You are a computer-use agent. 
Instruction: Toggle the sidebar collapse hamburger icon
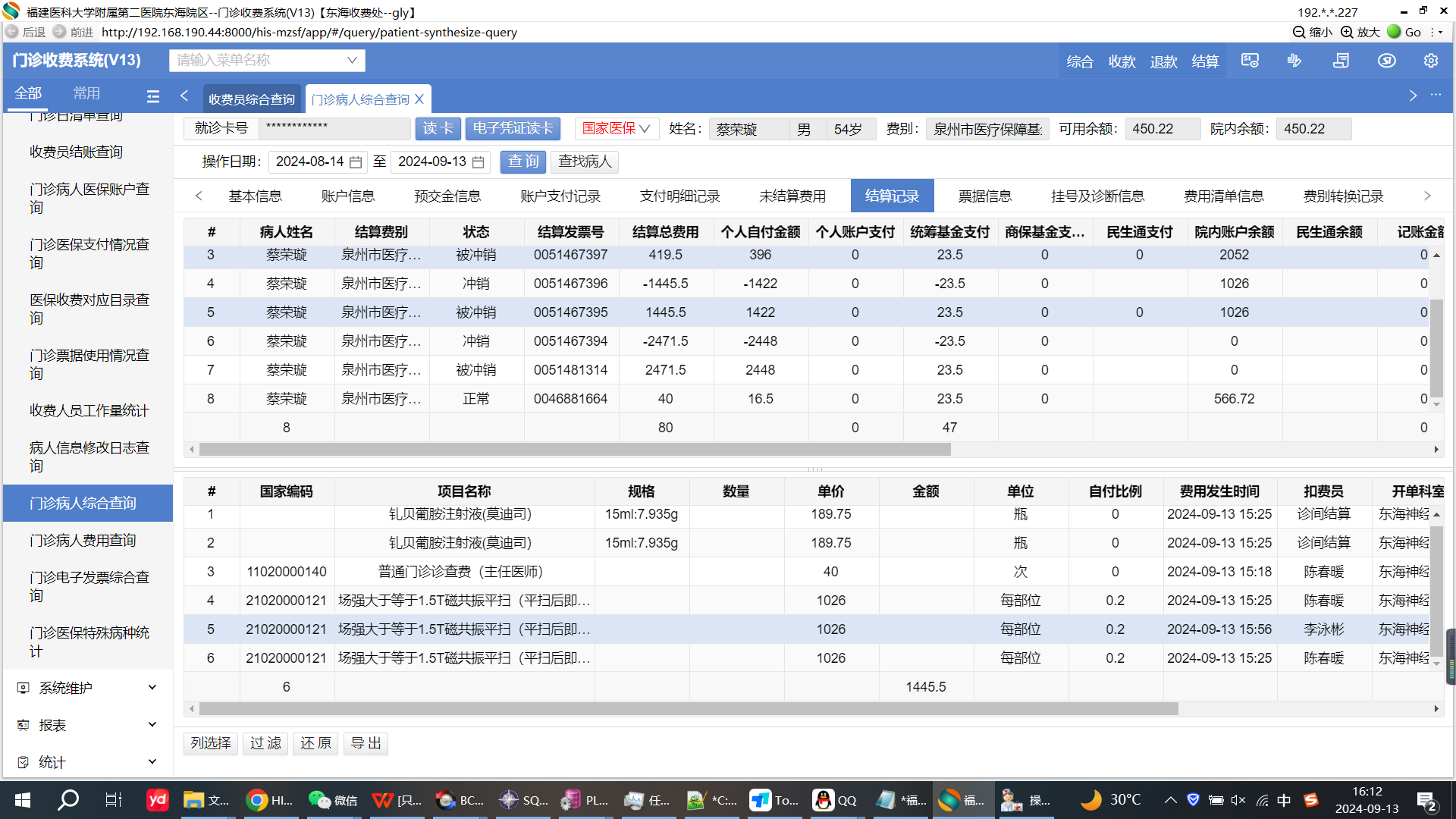[152, 96]
